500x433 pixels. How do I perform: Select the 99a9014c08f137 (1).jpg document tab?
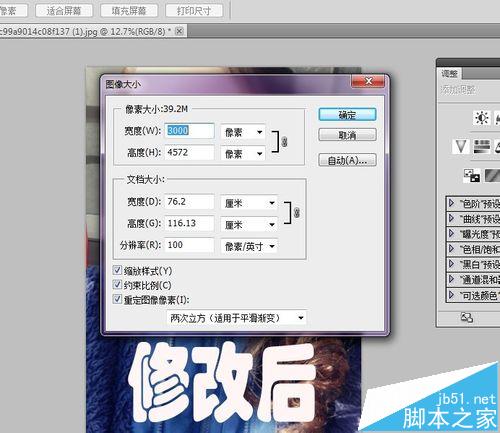87,31
